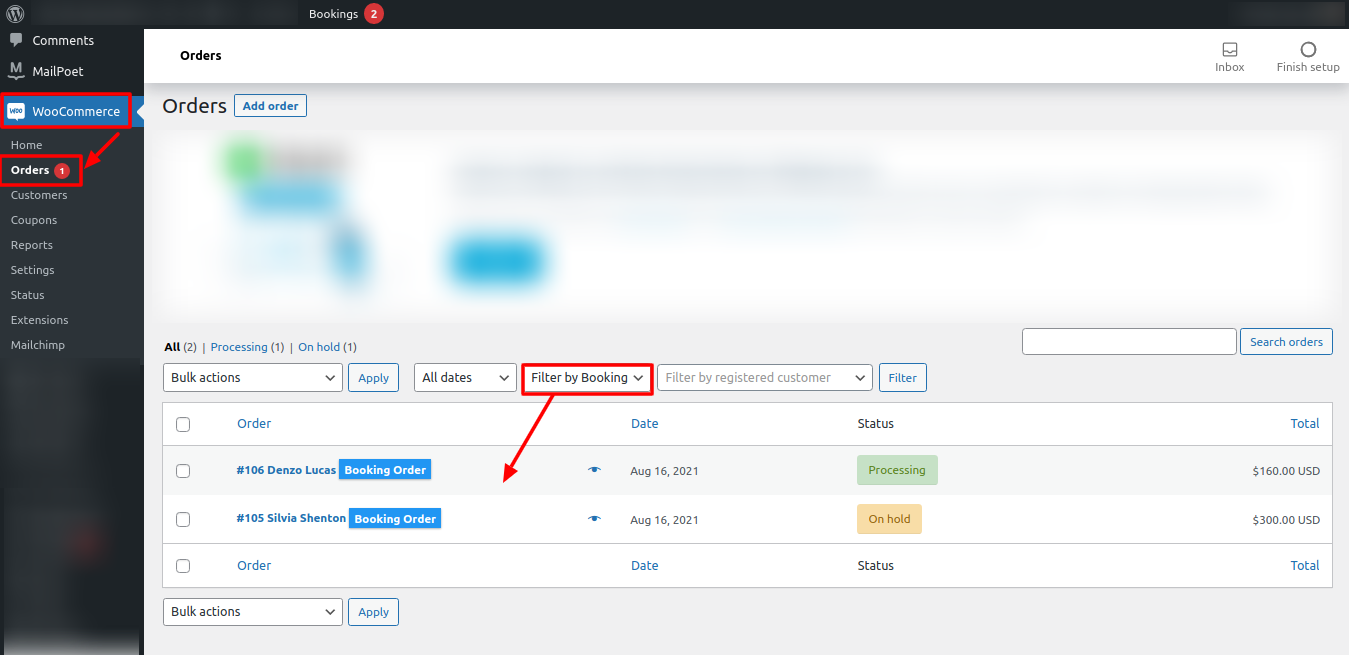Preview order #105 with eye icon

tap(594, 519)
